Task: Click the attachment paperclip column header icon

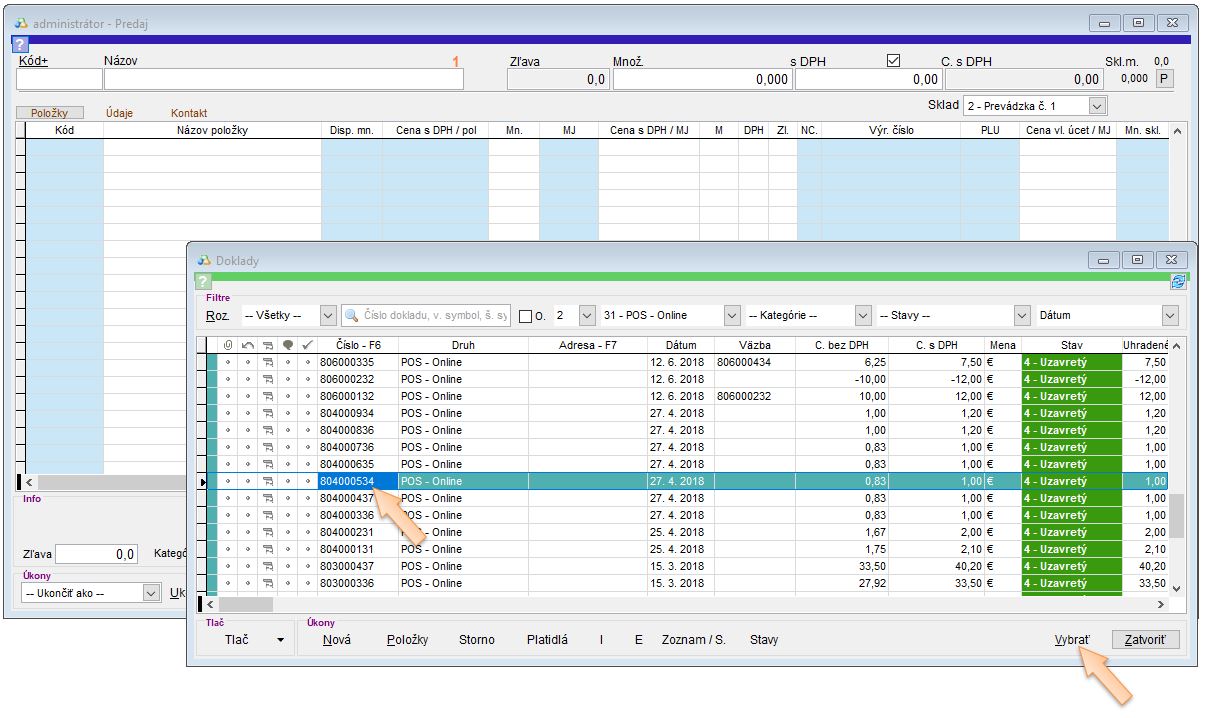Action: tap(228, 345)
